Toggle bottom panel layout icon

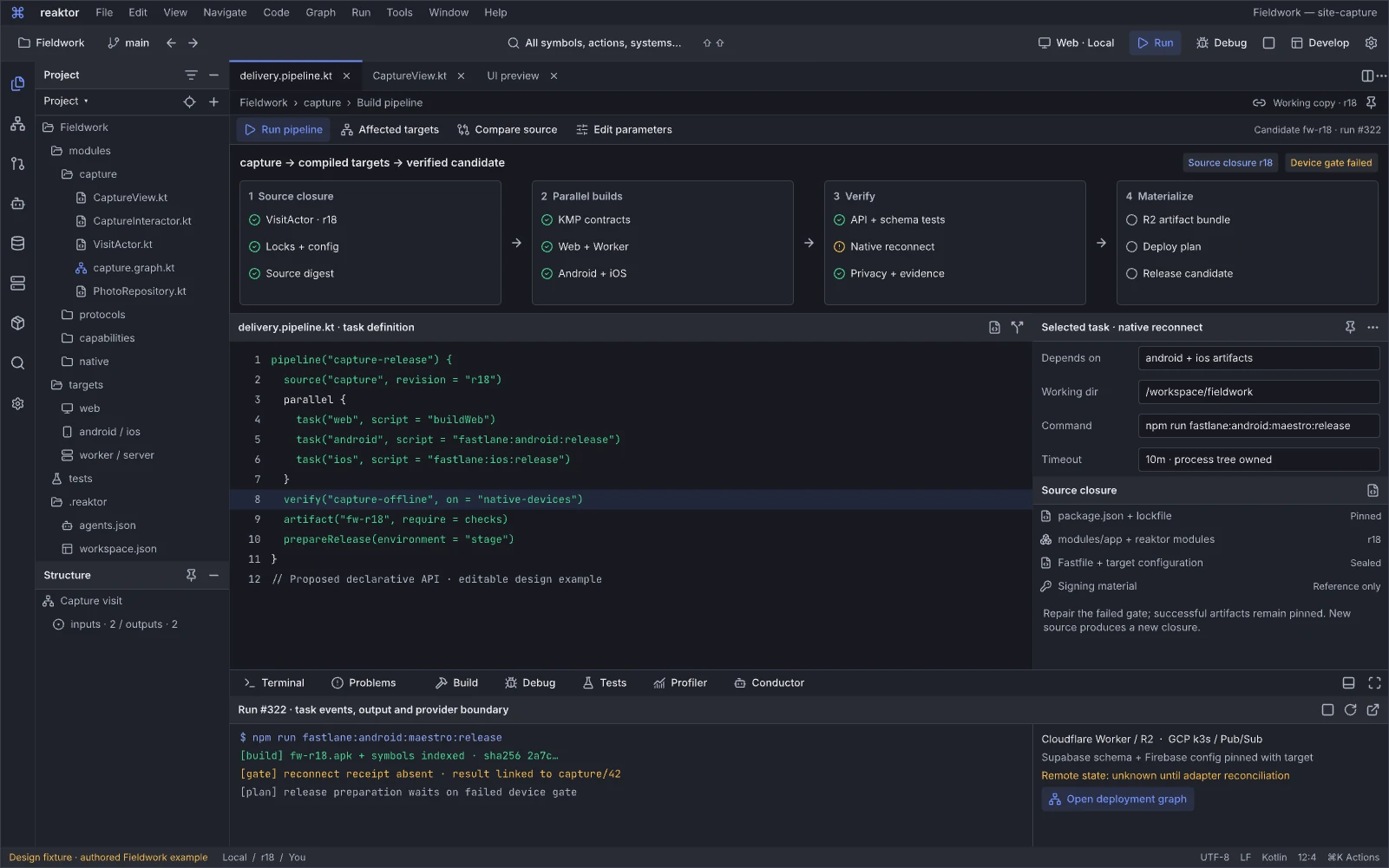tap(1348, 682)
